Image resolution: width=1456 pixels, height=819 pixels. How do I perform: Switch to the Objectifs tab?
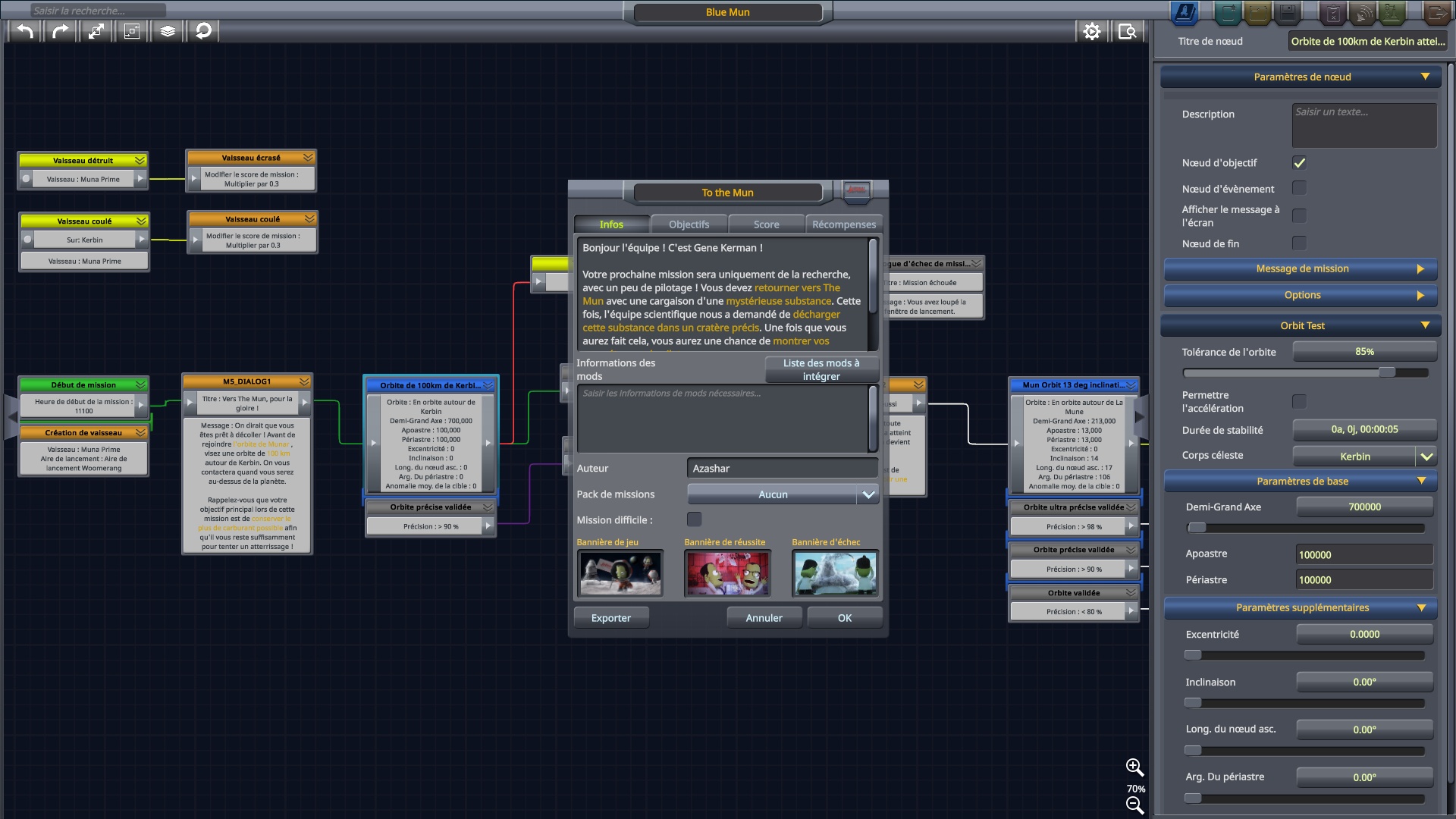pos(689,224)
